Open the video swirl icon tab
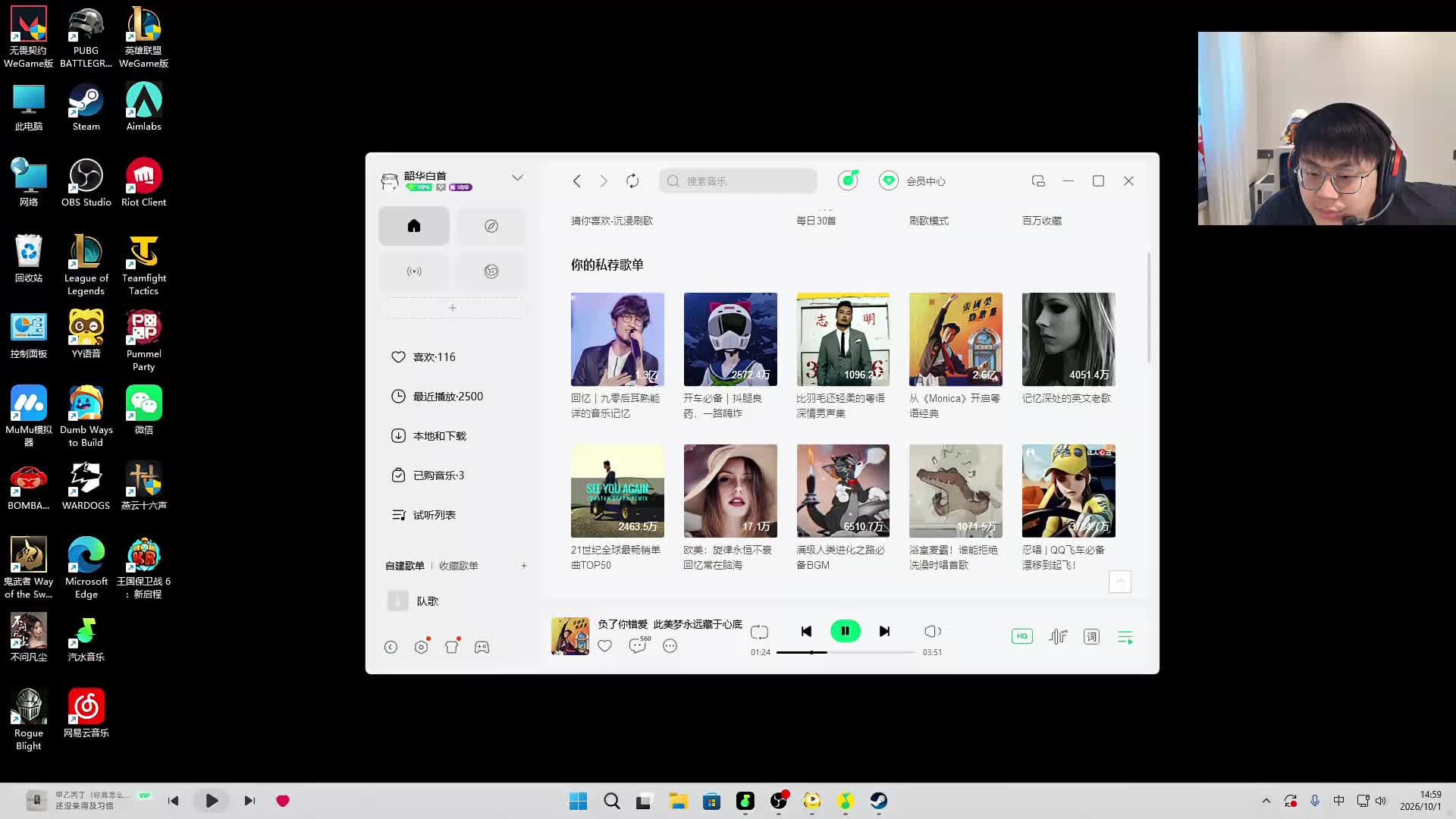 (491, 271)
